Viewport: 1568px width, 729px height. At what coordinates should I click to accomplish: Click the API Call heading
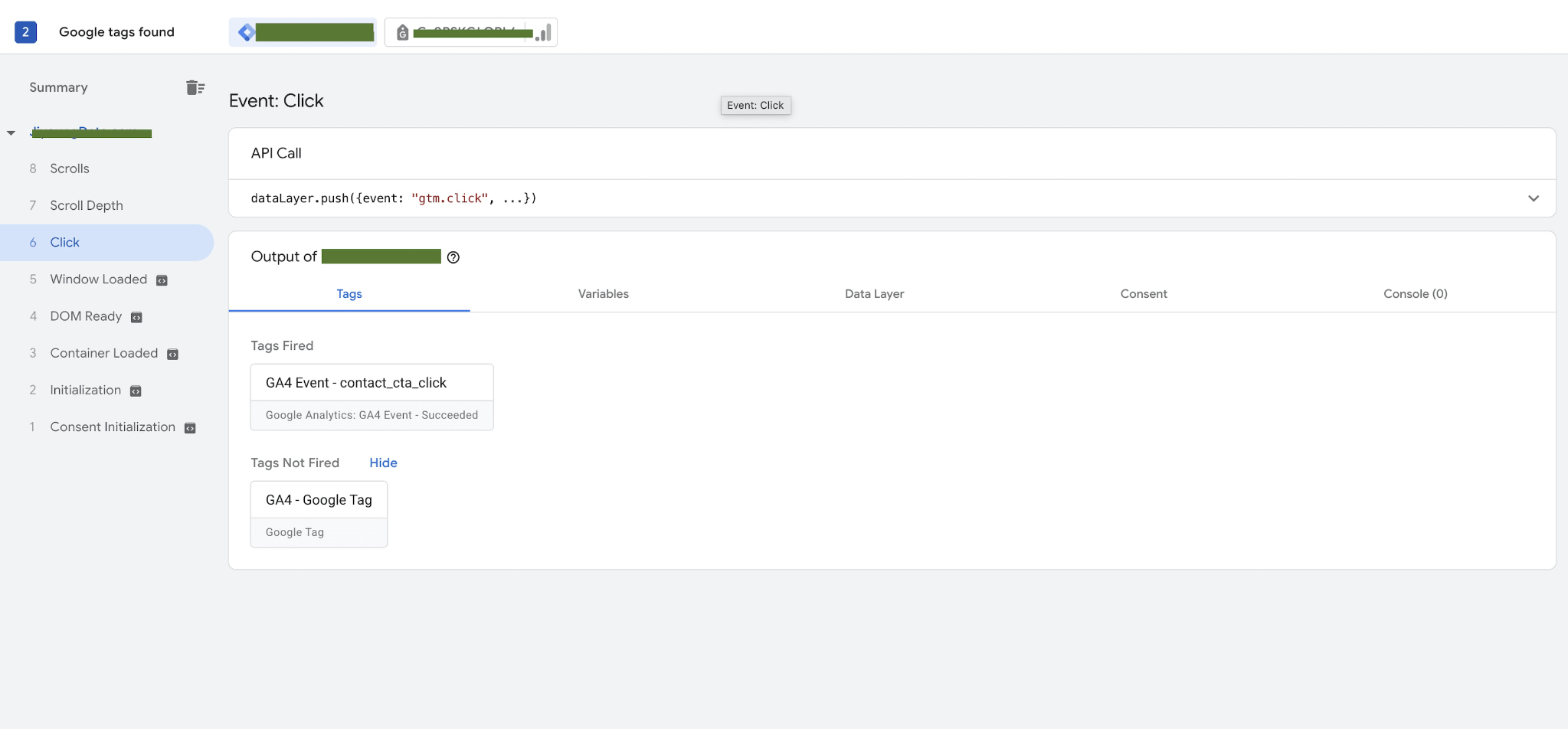[x=277, y=153]
